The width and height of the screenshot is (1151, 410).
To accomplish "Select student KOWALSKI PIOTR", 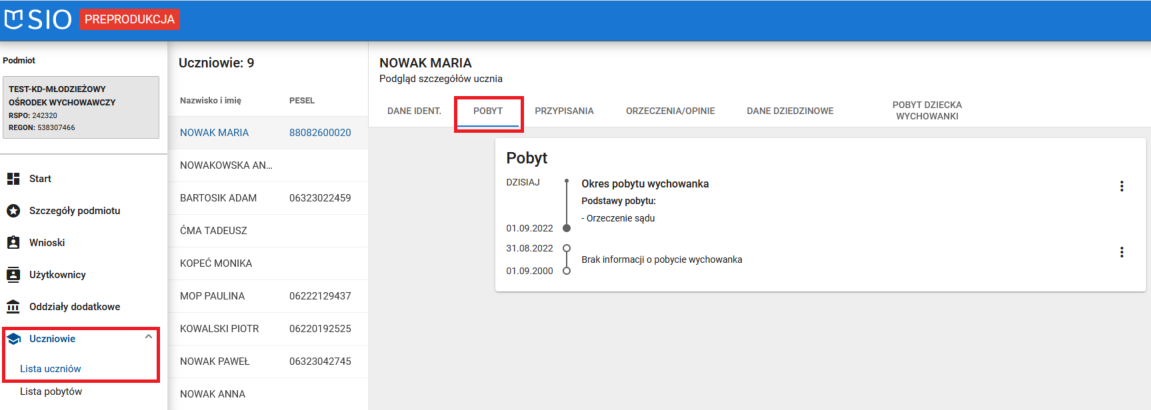I will (219, 328).
